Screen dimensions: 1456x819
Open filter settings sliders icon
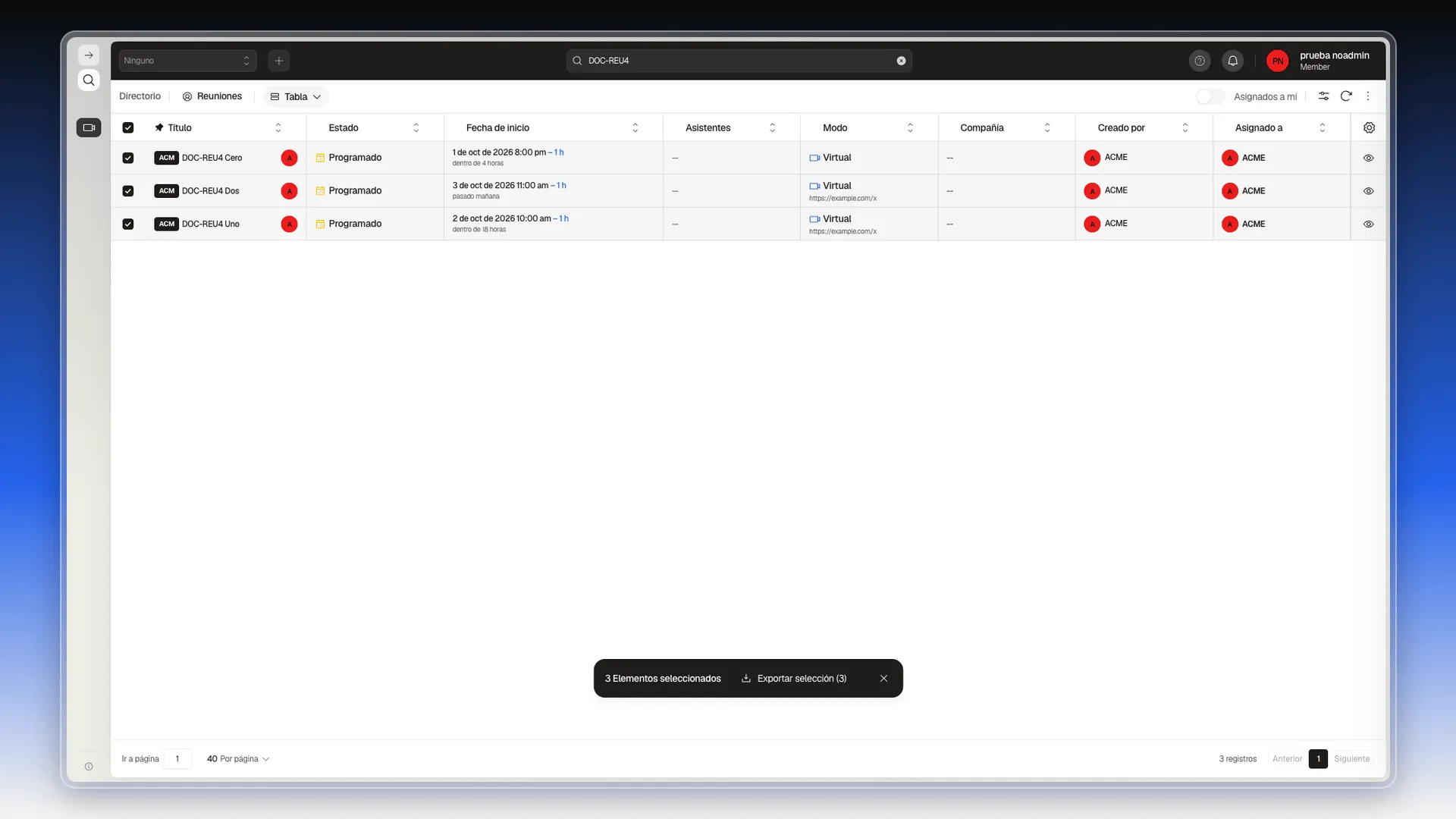pos(1323,96)
